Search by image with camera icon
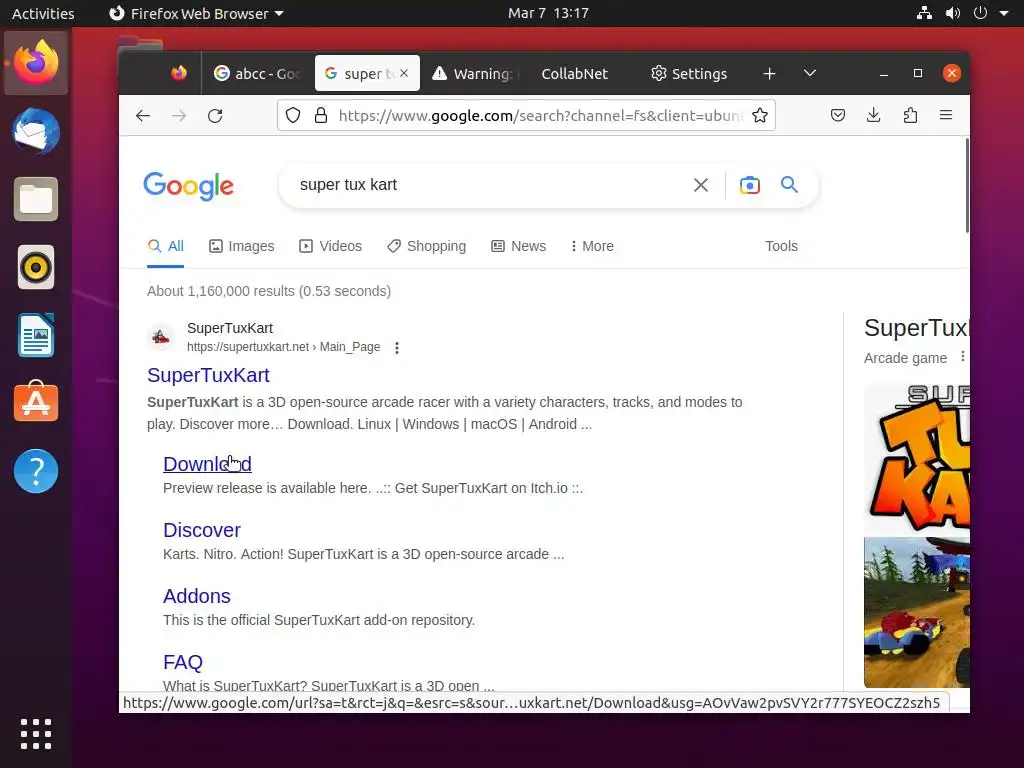The width and height of the screenshot is (1024, 768). [750, 185]
